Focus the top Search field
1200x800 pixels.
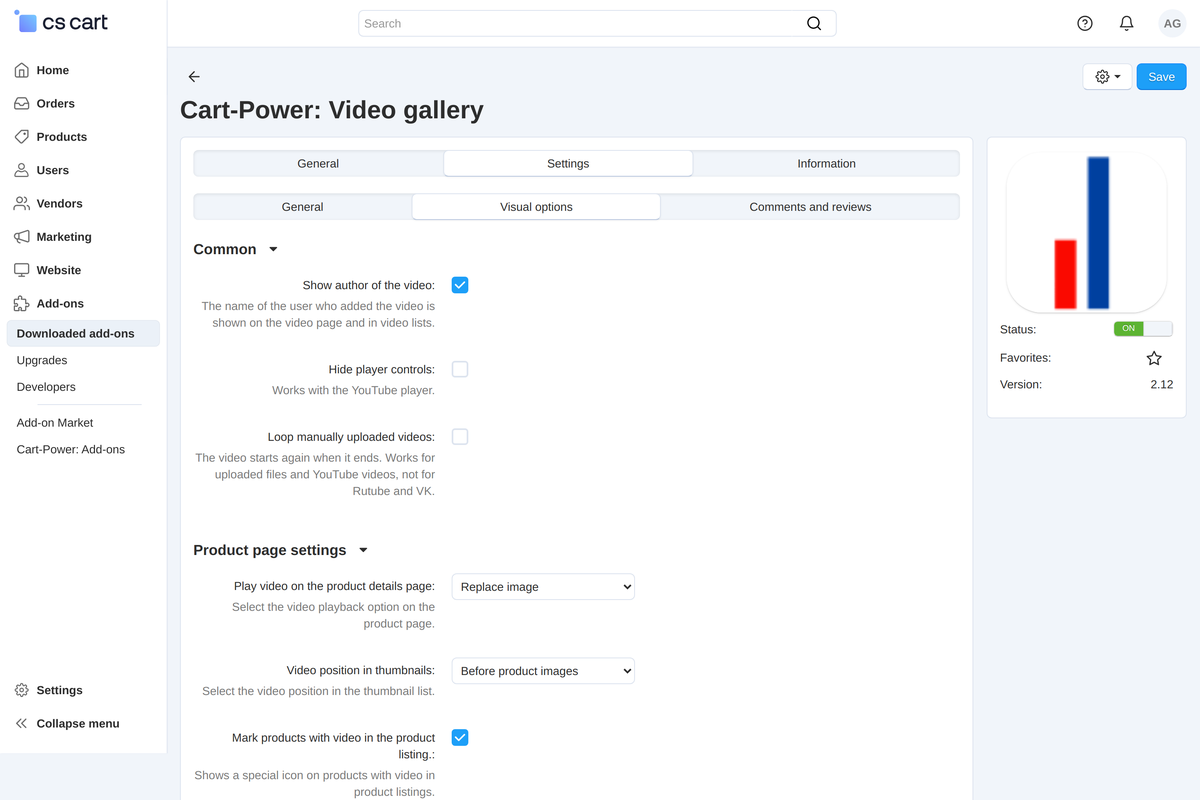(x=597, y=23)
